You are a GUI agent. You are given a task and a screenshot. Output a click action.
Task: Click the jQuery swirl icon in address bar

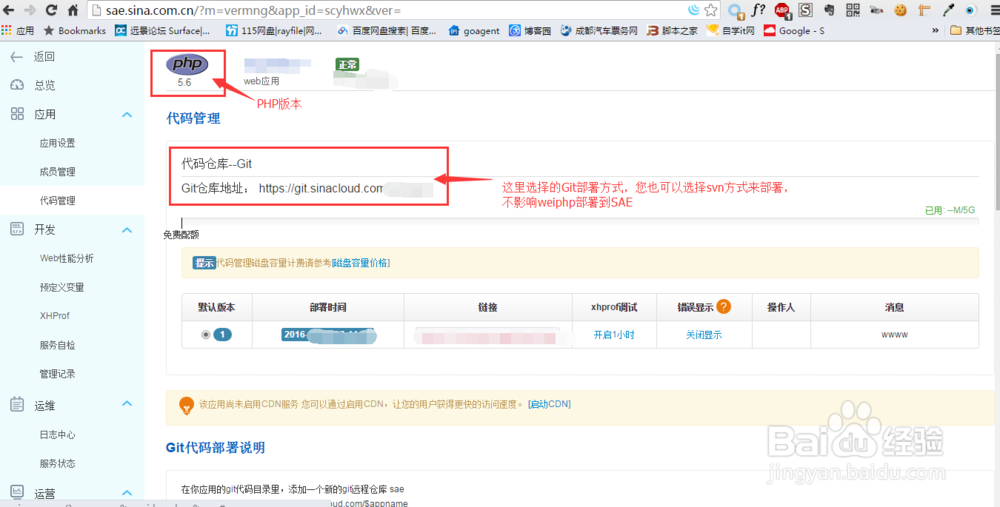coord(694,10)
